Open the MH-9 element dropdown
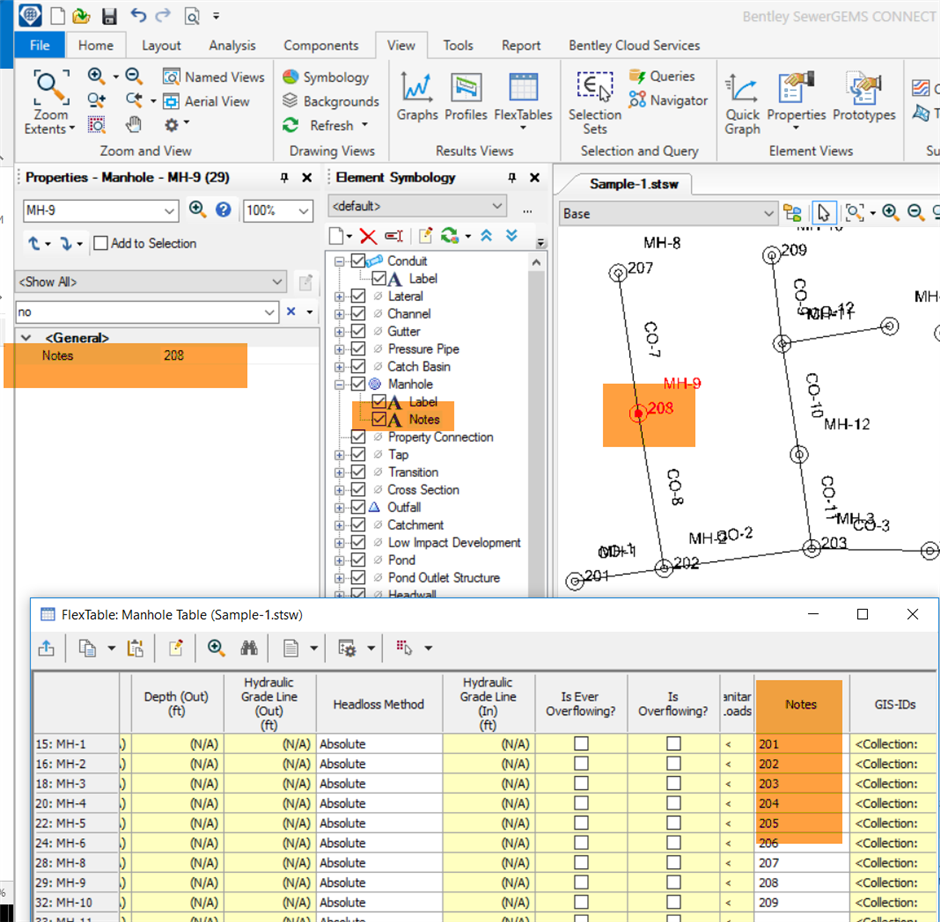 [170, 211]
